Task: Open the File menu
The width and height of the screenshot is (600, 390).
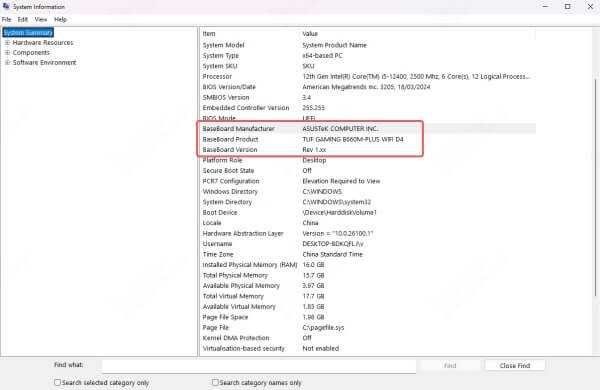Action: (7, 20)
